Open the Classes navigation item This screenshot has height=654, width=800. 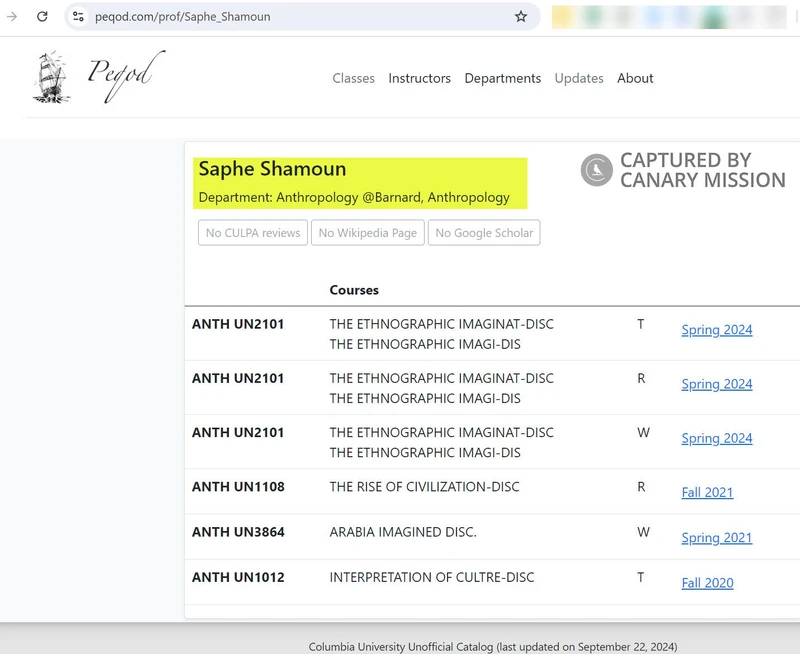[353, 78]
